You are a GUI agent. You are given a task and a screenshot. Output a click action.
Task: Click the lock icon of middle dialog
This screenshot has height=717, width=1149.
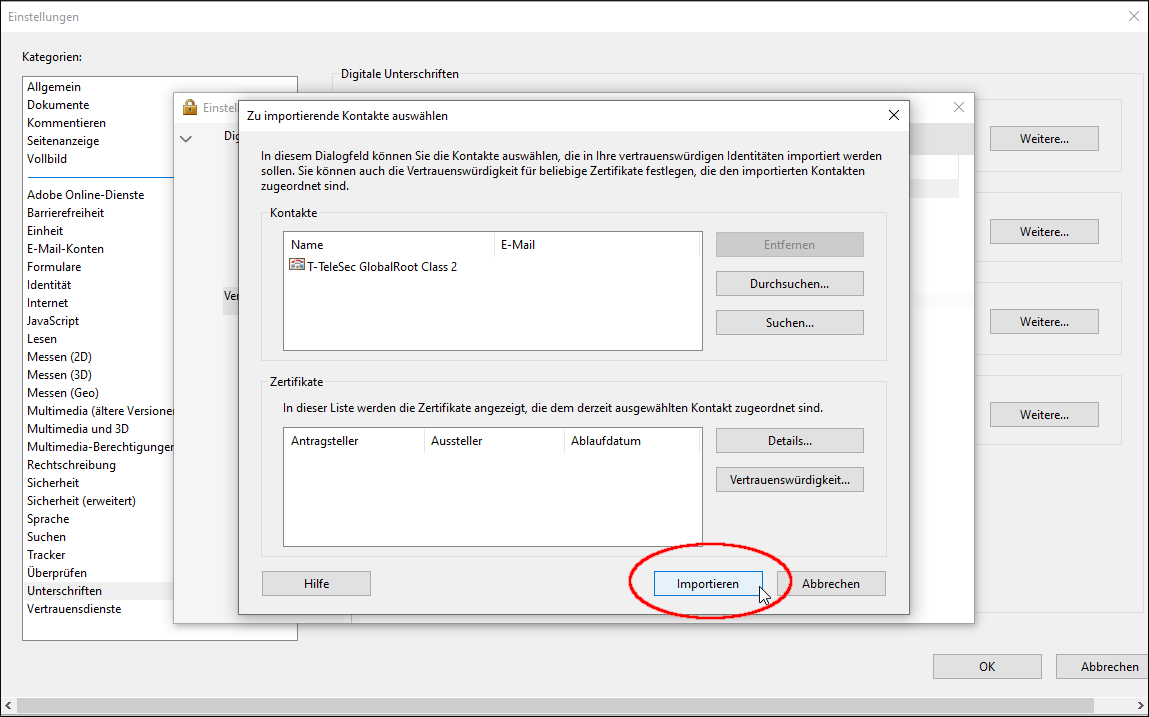(x=190, y=107)
